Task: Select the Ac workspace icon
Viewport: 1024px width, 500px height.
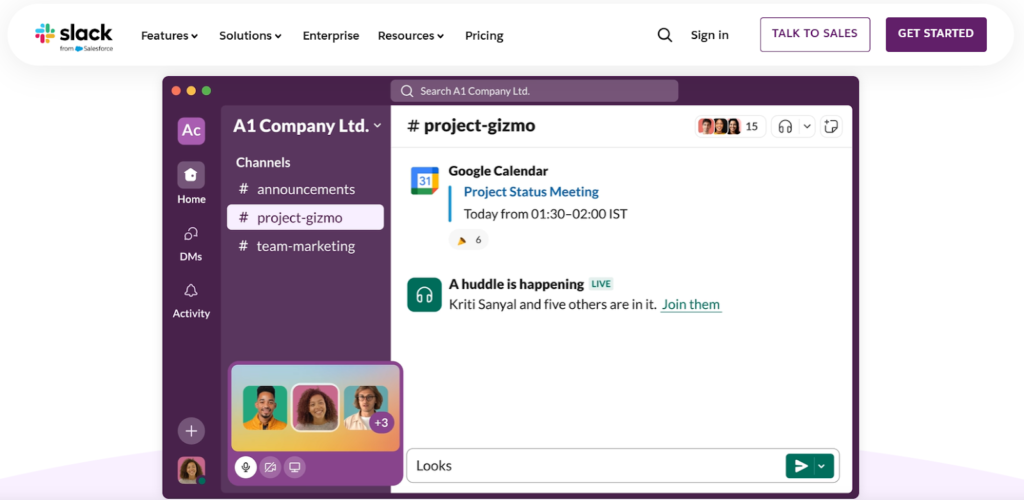Action: point(191,131)
